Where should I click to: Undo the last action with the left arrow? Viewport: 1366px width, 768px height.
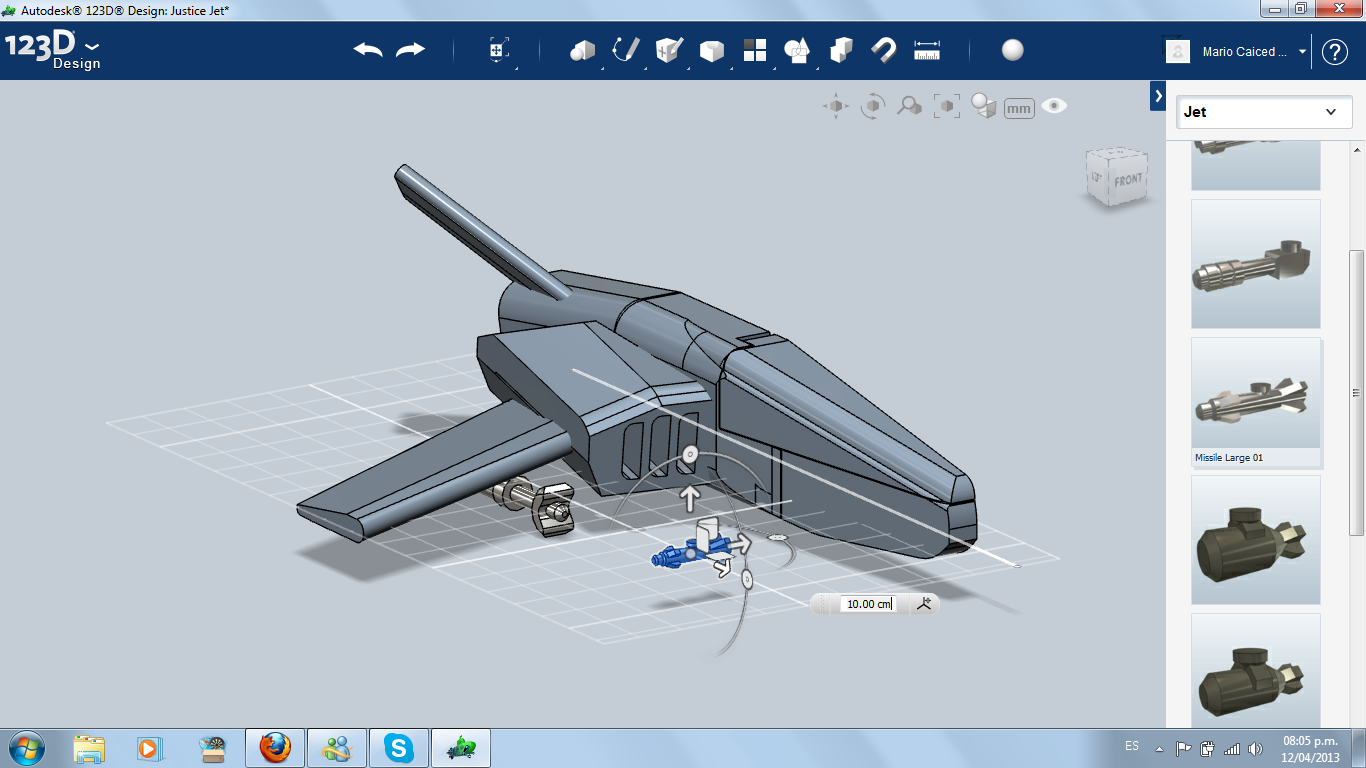click(368, 50)
